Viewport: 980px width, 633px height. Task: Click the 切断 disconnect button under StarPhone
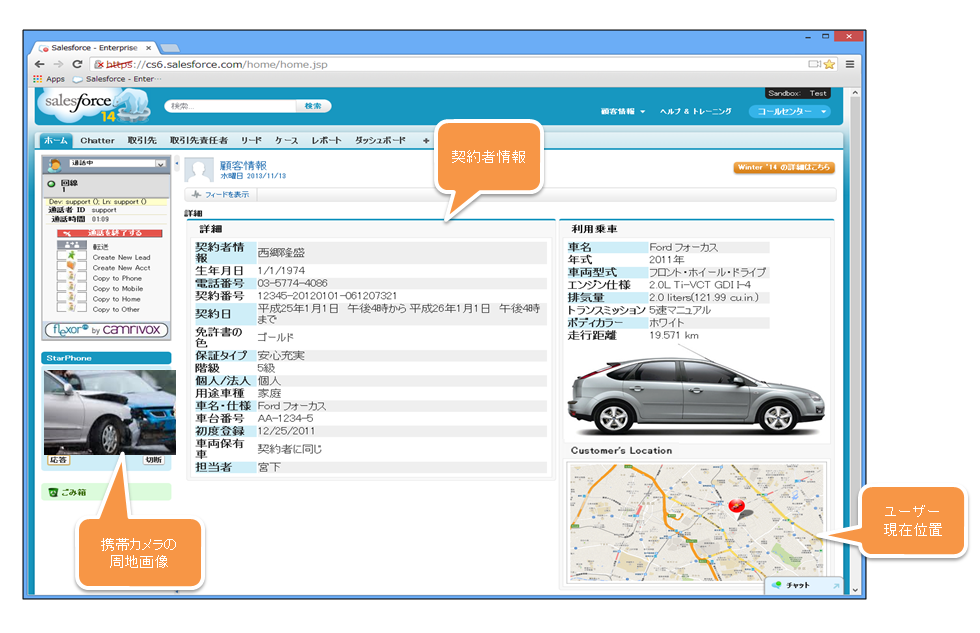pyautogui.click(x=154, y=460)
